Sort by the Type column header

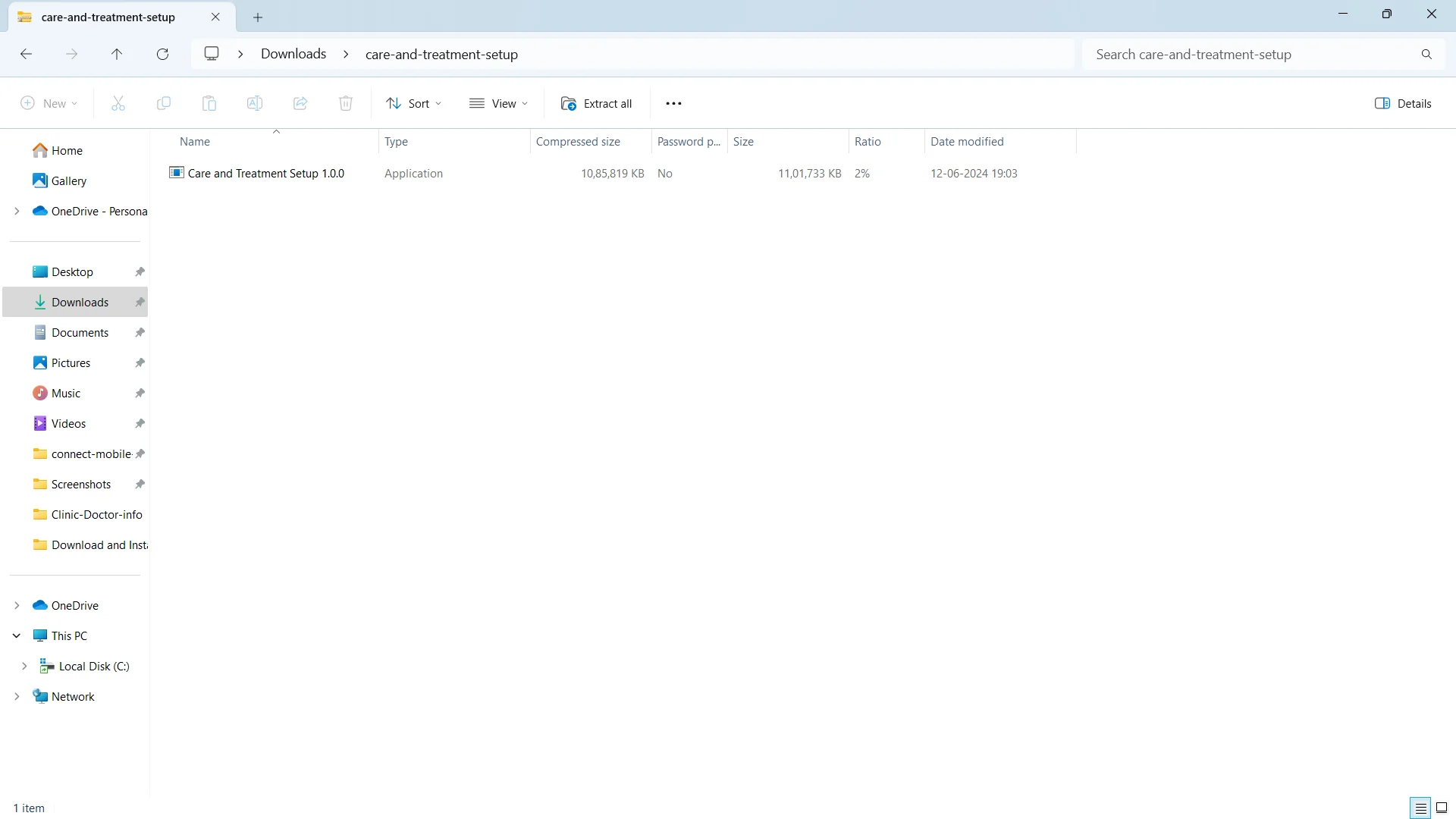click(x=396, y=142)
